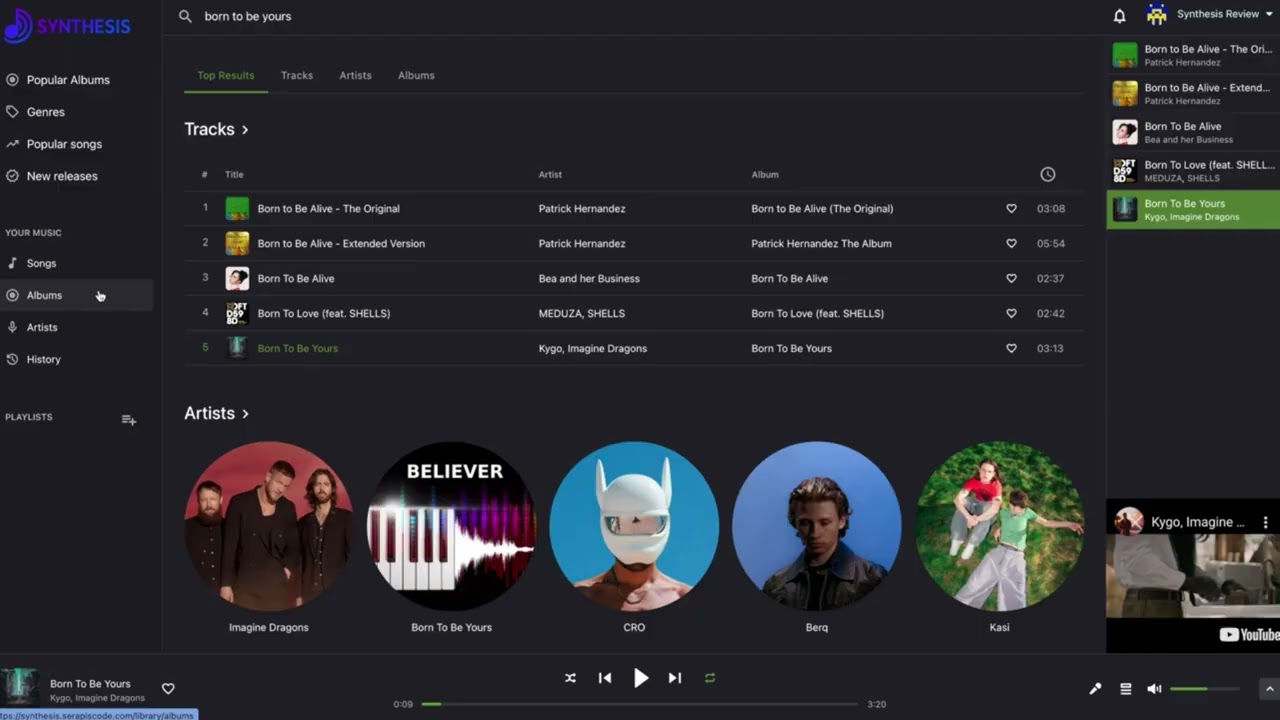Like Born To Love (feat. SHELLS)
Image resolution: width=1280 pixels, height=720 pixels.
1011,314
